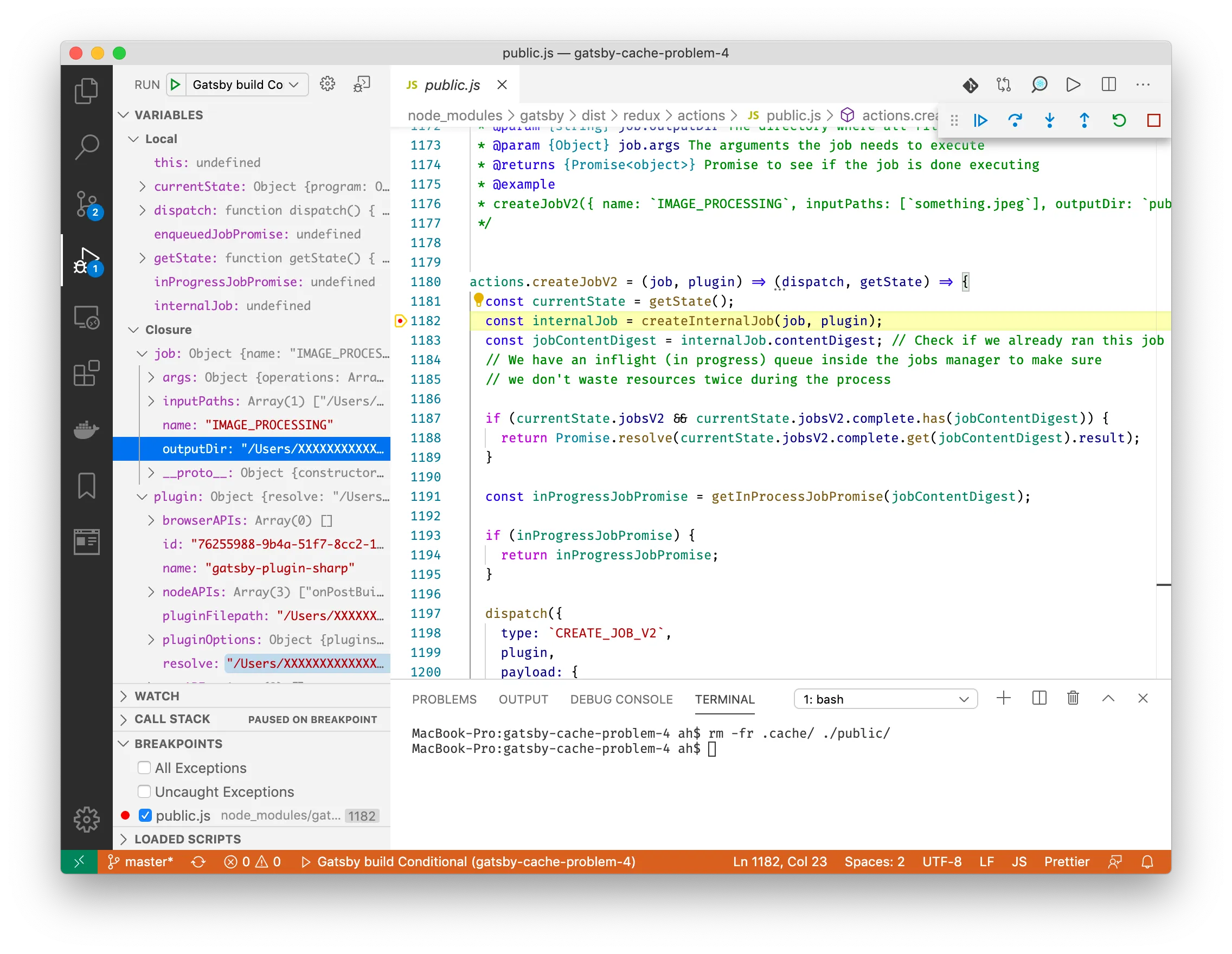Switch to the PROBLEMS tab

445,699
